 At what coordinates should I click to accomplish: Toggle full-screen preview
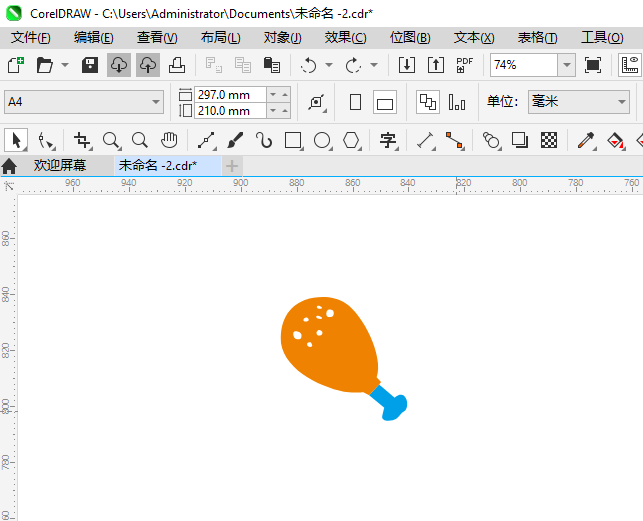coord(593,65)
